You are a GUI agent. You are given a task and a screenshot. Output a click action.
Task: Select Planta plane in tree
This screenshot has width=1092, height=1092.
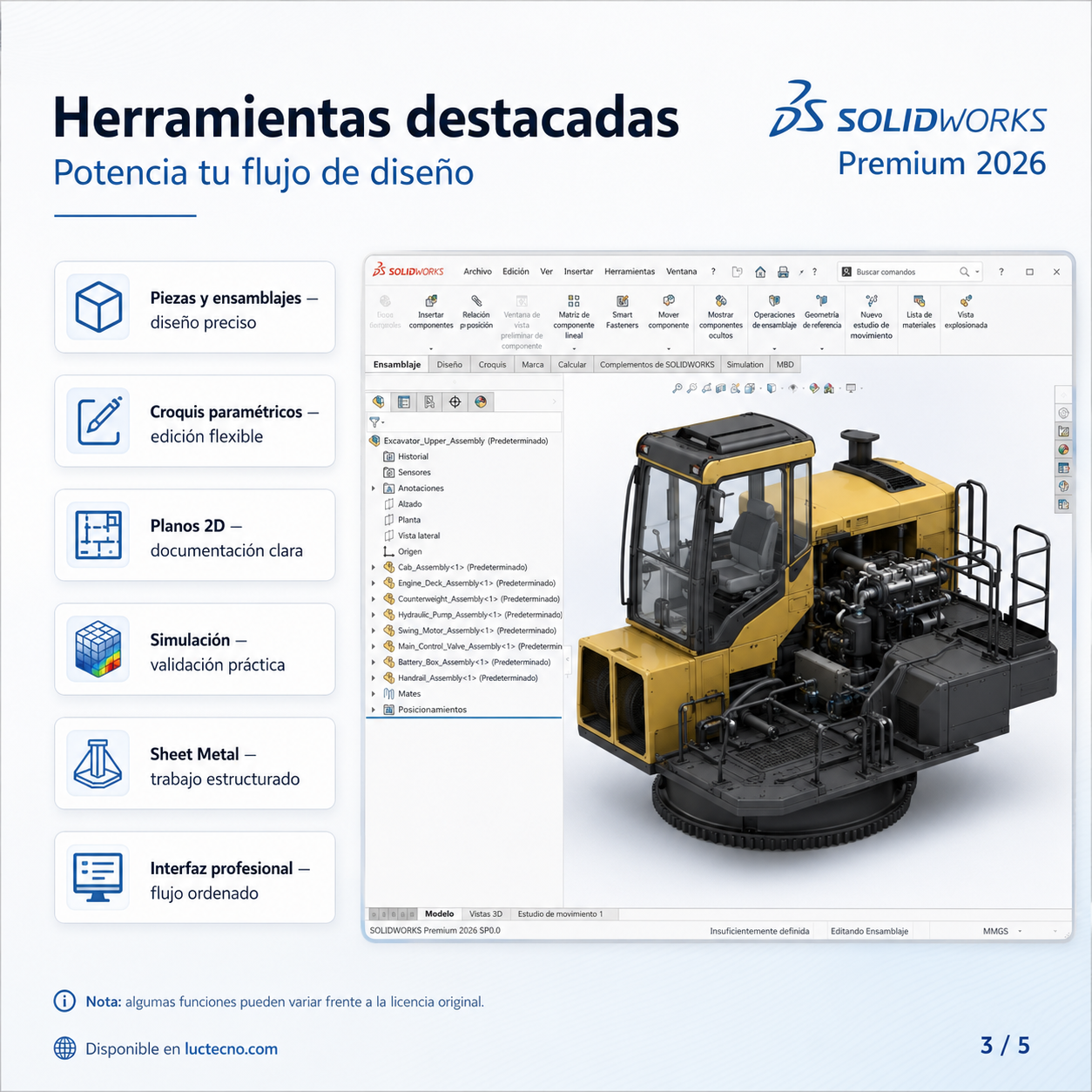[x=401, y=520]
